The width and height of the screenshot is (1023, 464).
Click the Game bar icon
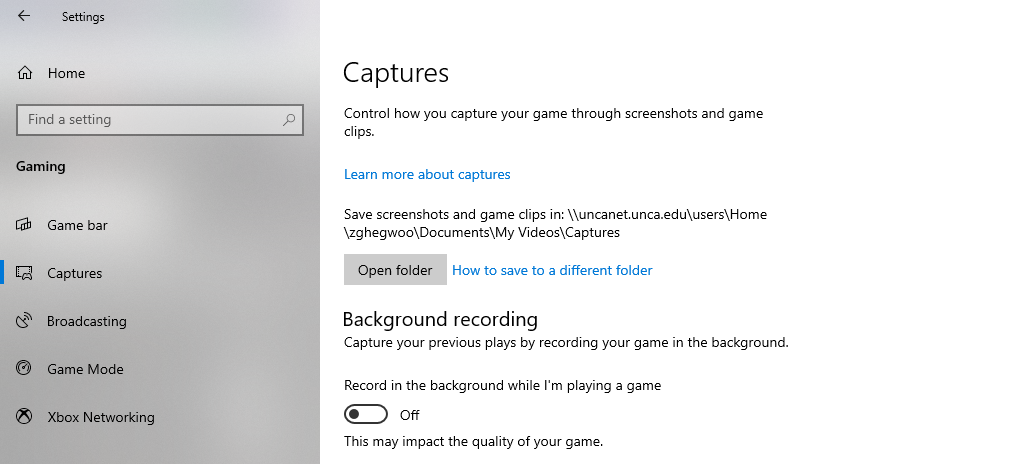[x=25, y=225]
